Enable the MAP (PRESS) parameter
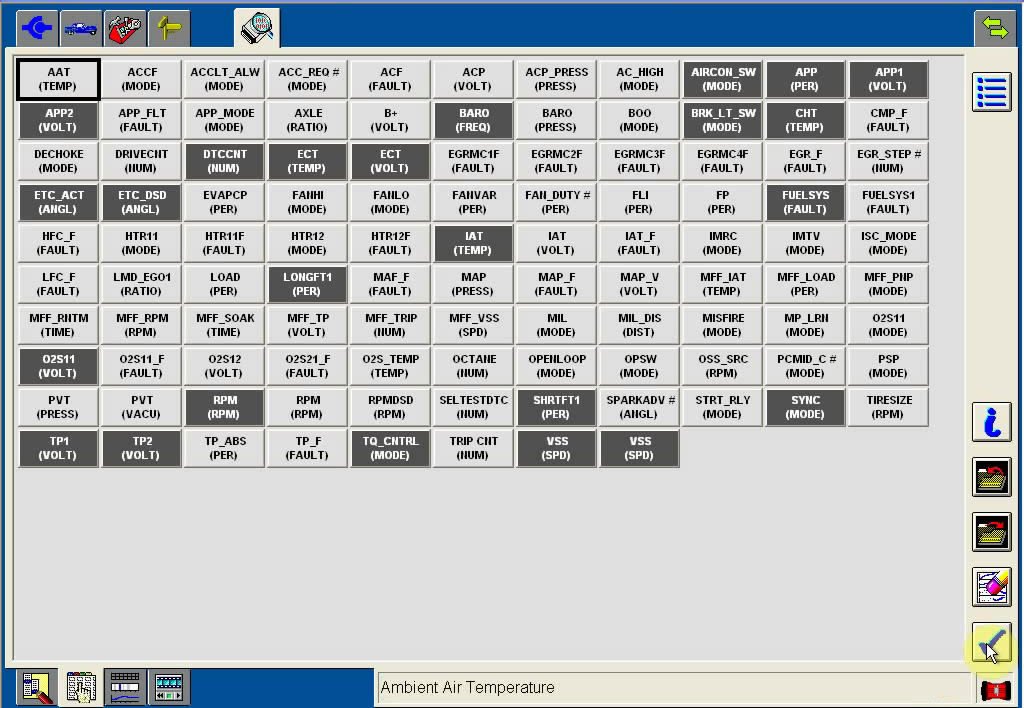The width and height of the screenshot is (1024, 708). [473, 285]
